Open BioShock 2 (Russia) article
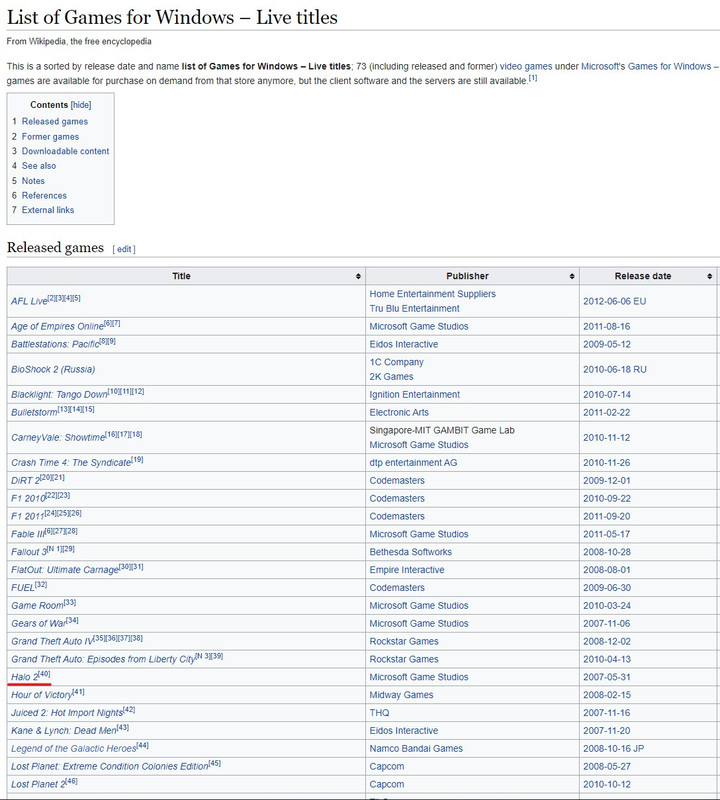This screenshot has height=800, width=720. (x=53, y=369)
